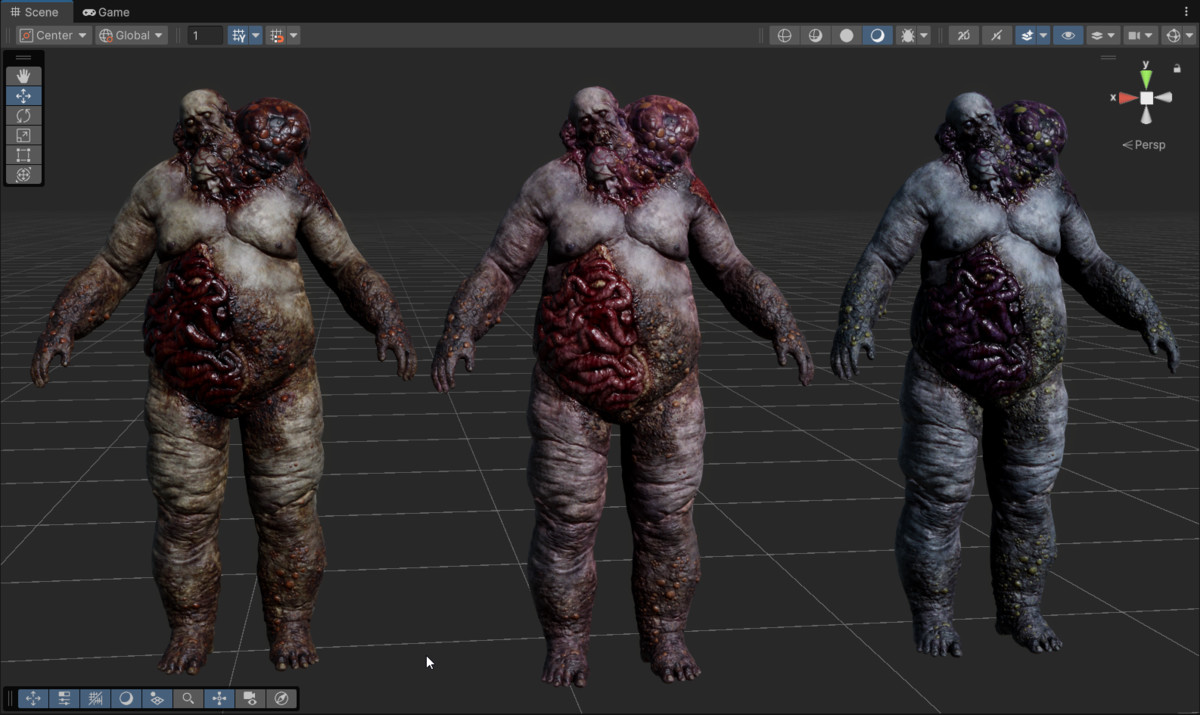Image resolution: width=1200 pixels, height=715 pixels.
Task: Toggle Grid and Snap overlay in bottom bar
Action: 95,699
